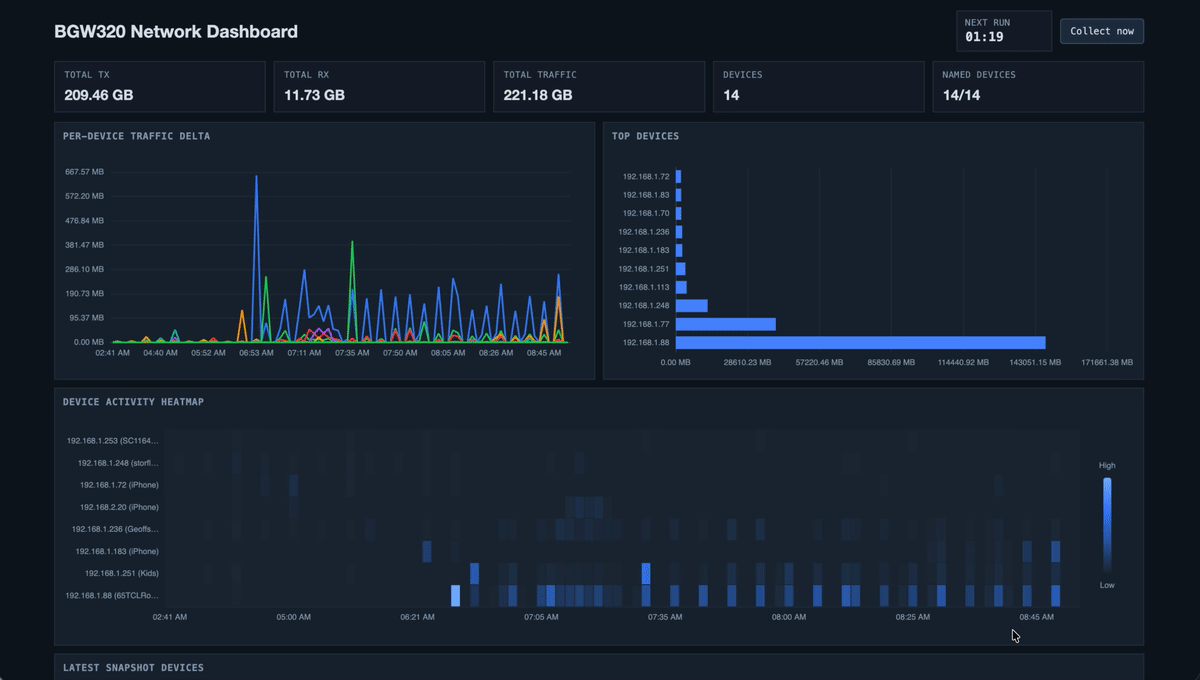Click the 192.168.1.72 label in Top Devices
The height and width of the screenshot is (680, 1200).
(644, 175)
